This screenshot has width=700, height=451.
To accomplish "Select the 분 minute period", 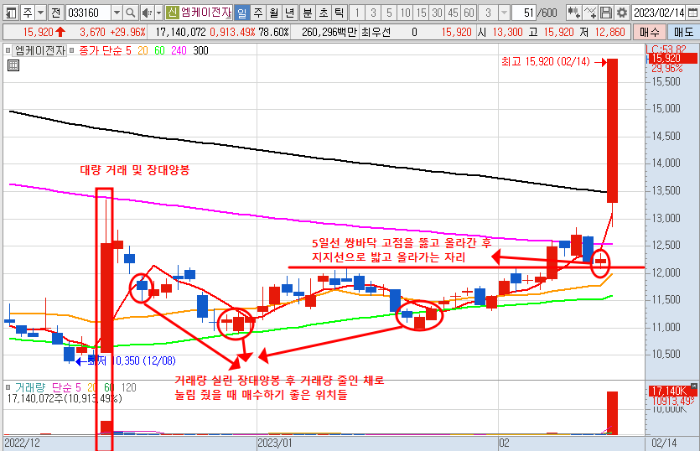I will click(307, 13).
